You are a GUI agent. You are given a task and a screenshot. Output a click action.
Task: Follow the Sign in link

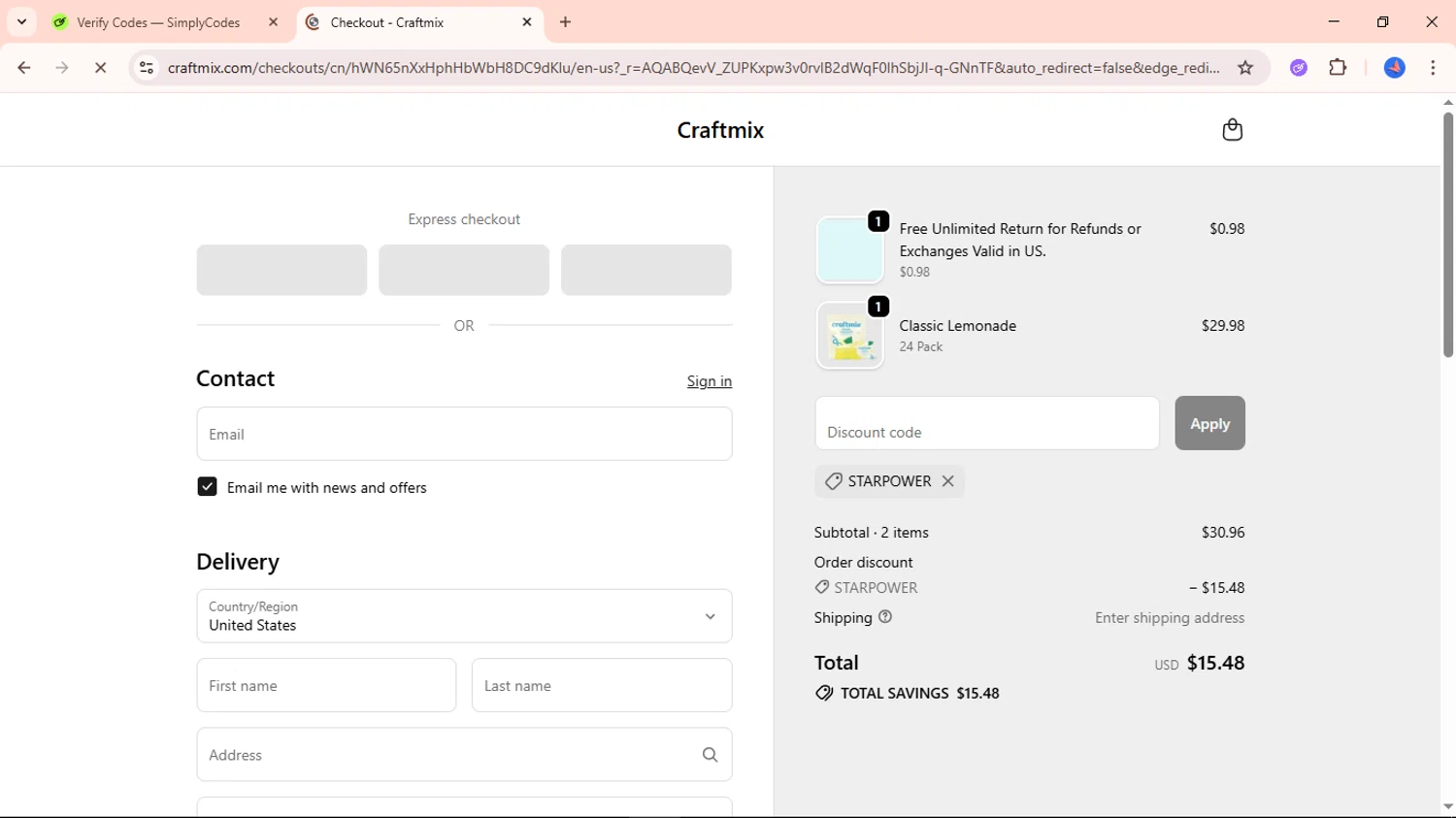click(710, 381)
